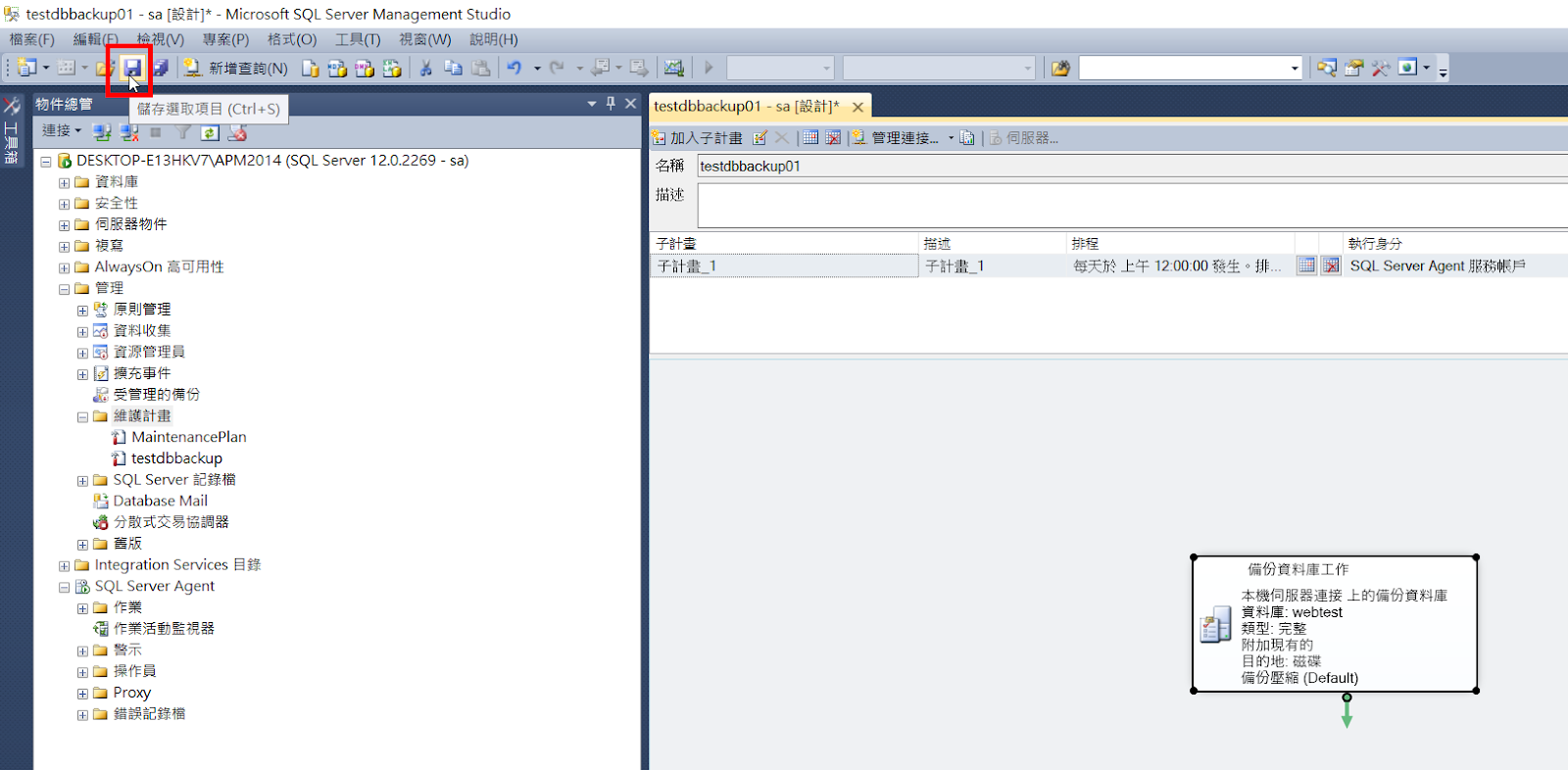1568x770 pixels.
Task: Collapse the 管理 node
Action: (64, 289)
